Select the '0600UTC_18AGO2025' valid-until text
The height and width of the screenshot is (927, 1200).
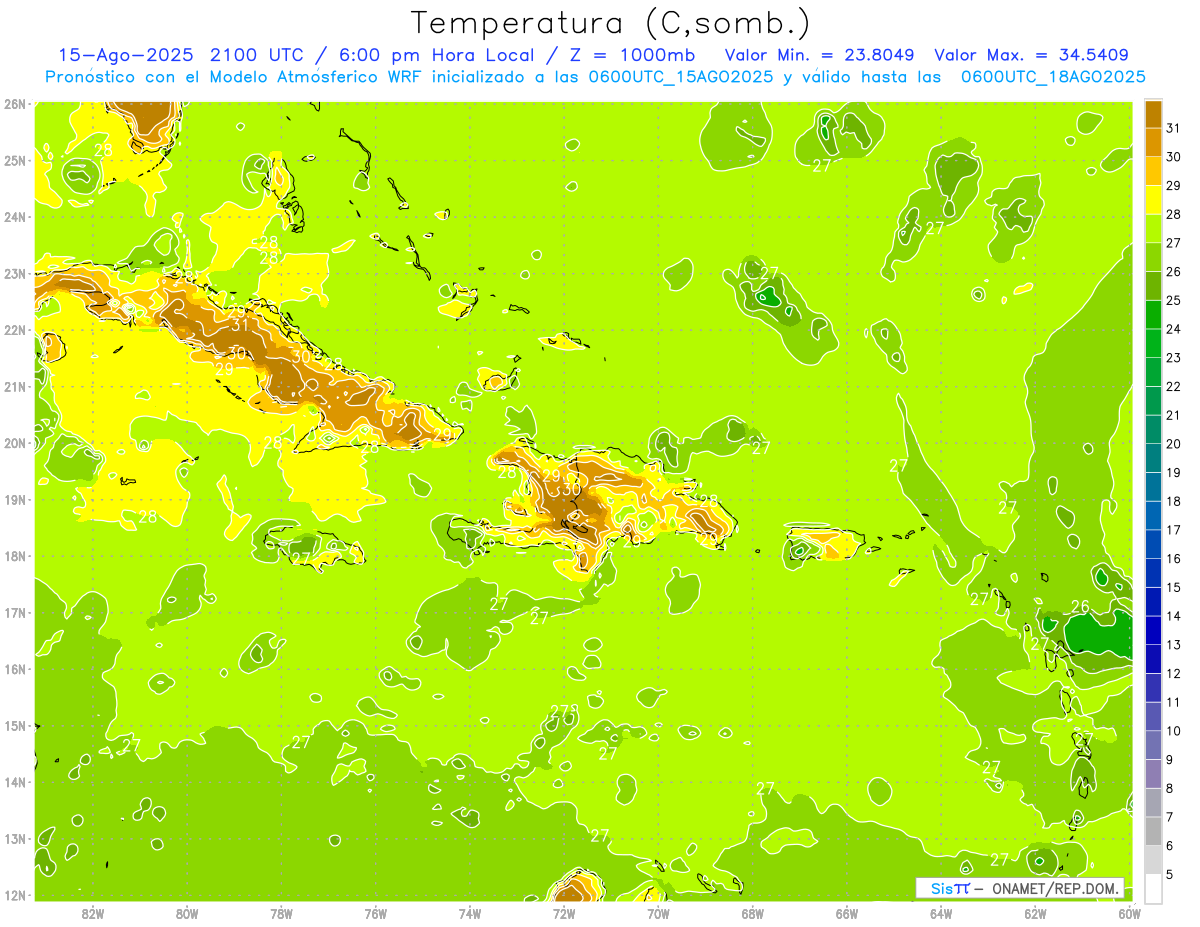(1052, 77)
